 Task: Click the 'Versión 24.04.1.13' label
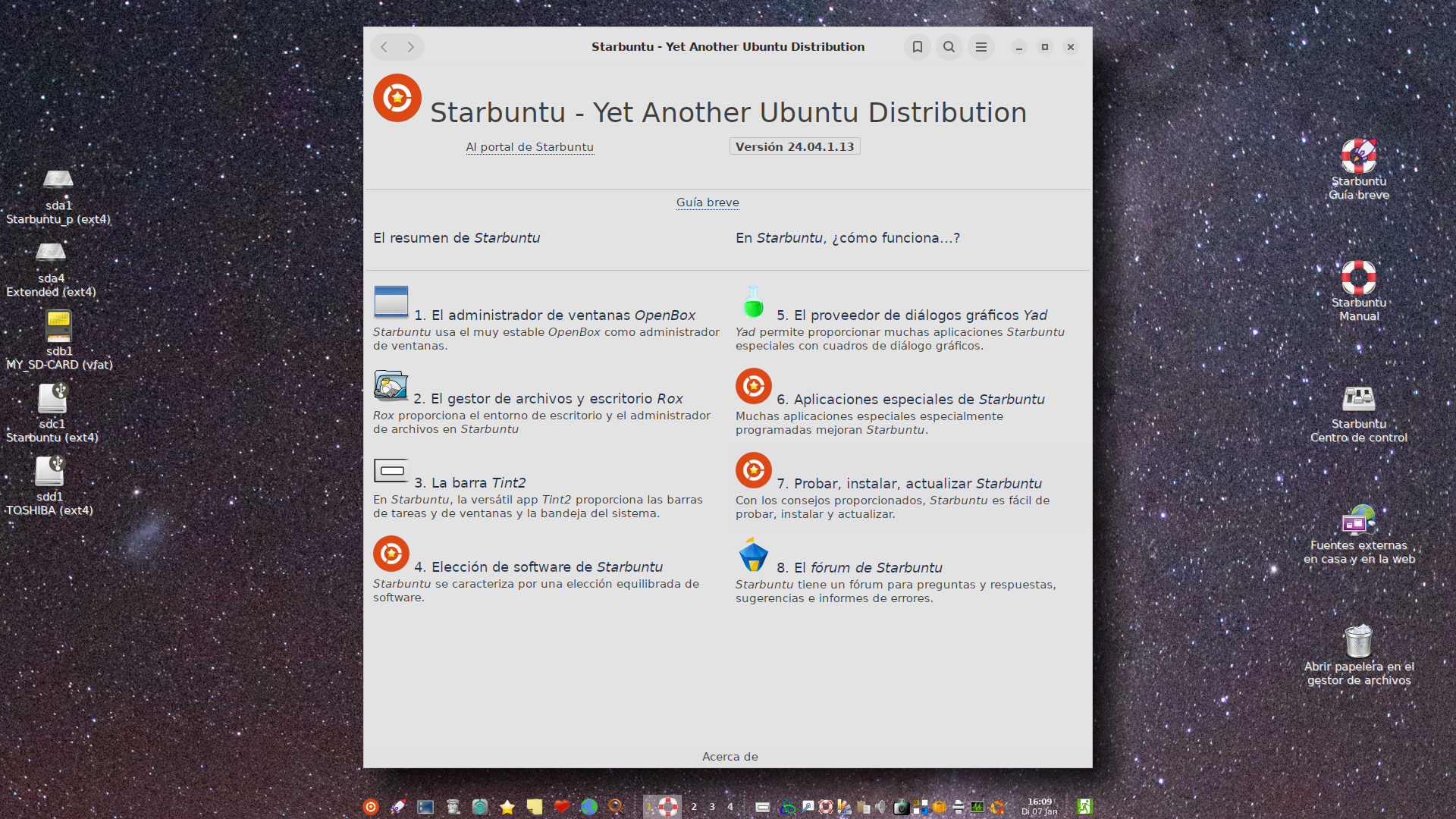tap(795, 146)
